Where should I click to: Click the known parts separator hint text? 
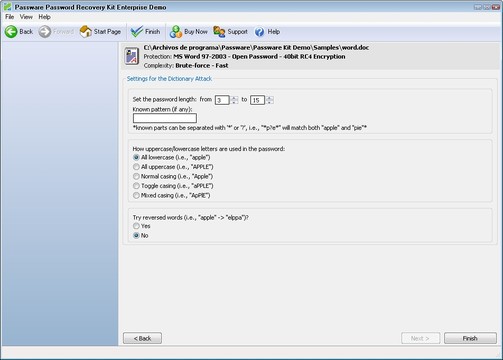(250, 128)
